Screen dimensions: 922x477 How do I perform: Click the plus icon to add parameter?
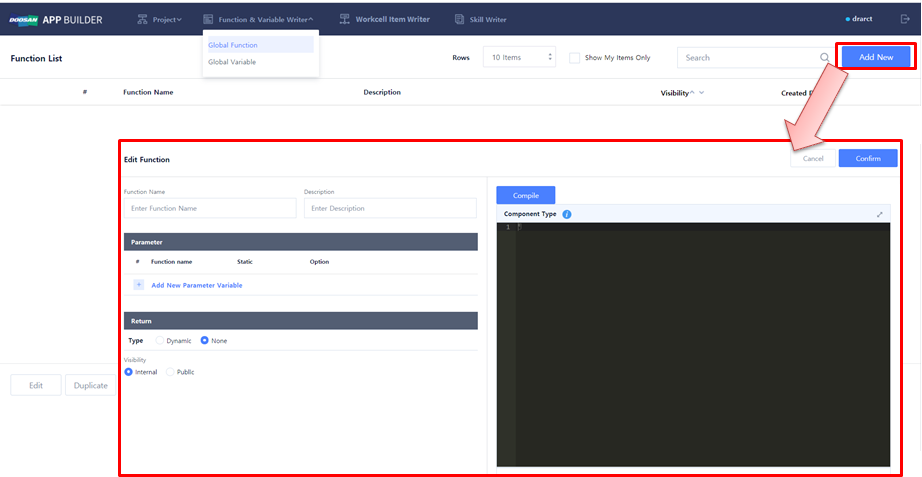tap(139, 285)
